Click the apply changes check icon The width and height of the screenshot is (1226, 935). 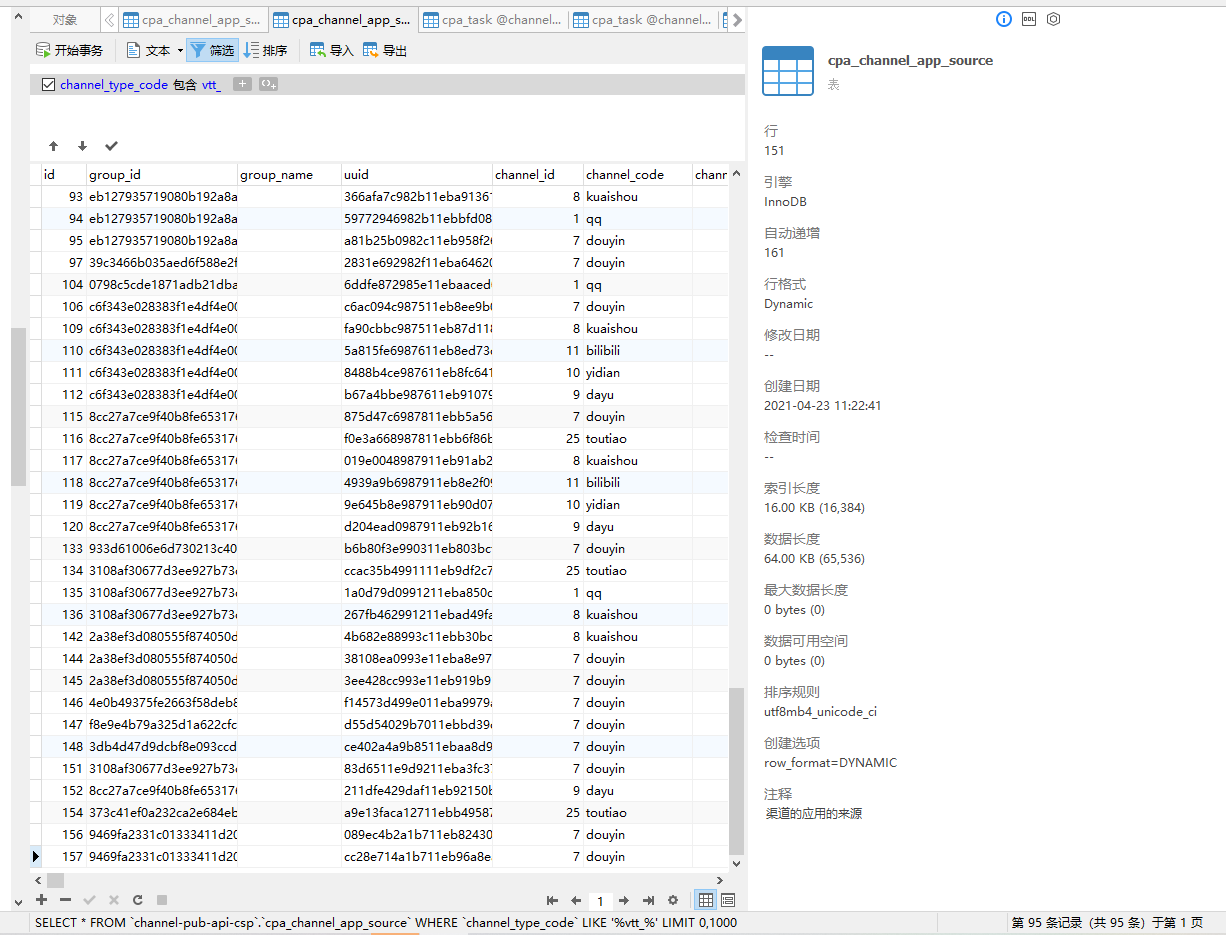pyautogui.click(x=89, y=900)
